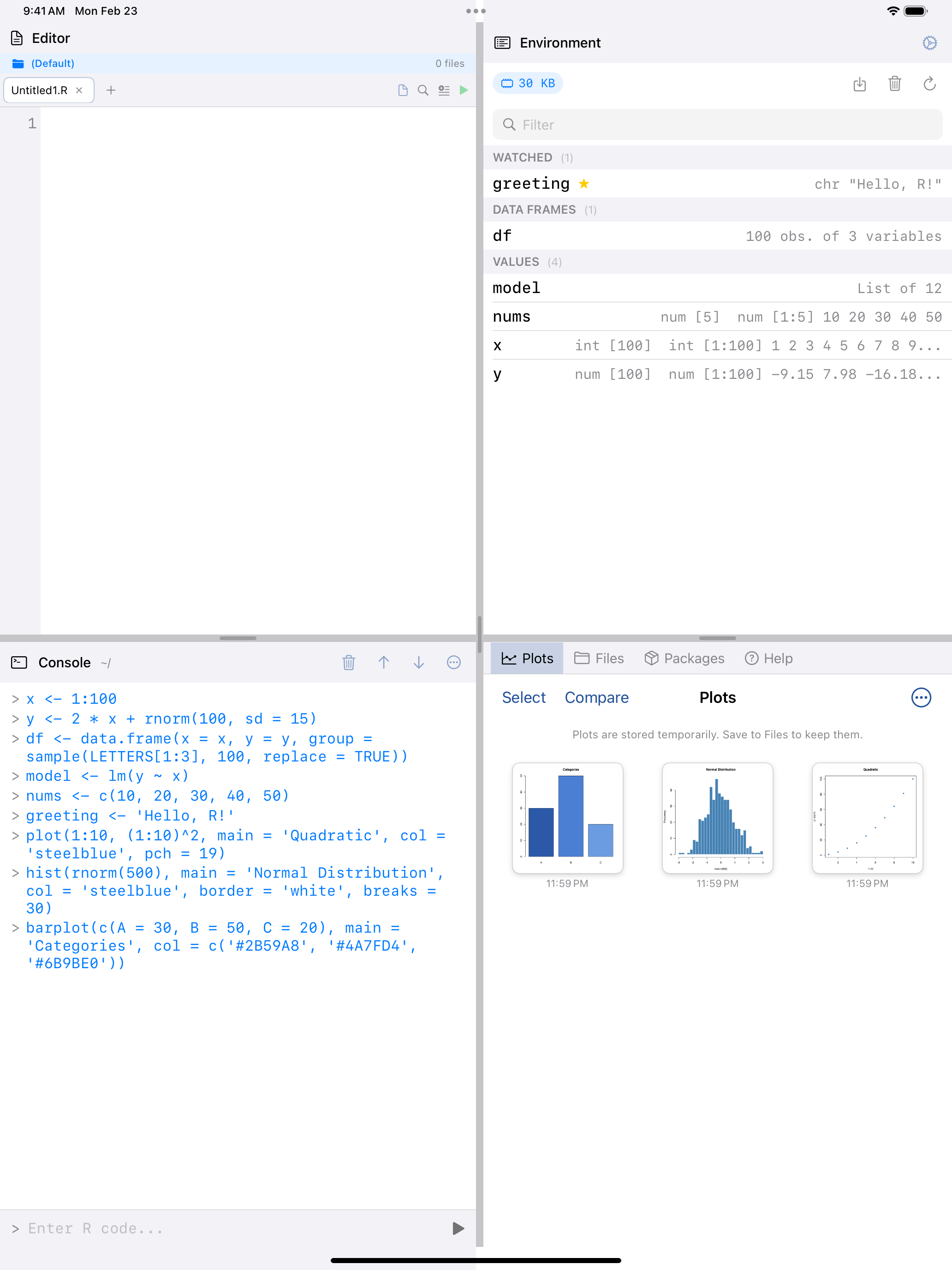
Task: Open Environment settings with the gear icon
Action: (929, 42)
